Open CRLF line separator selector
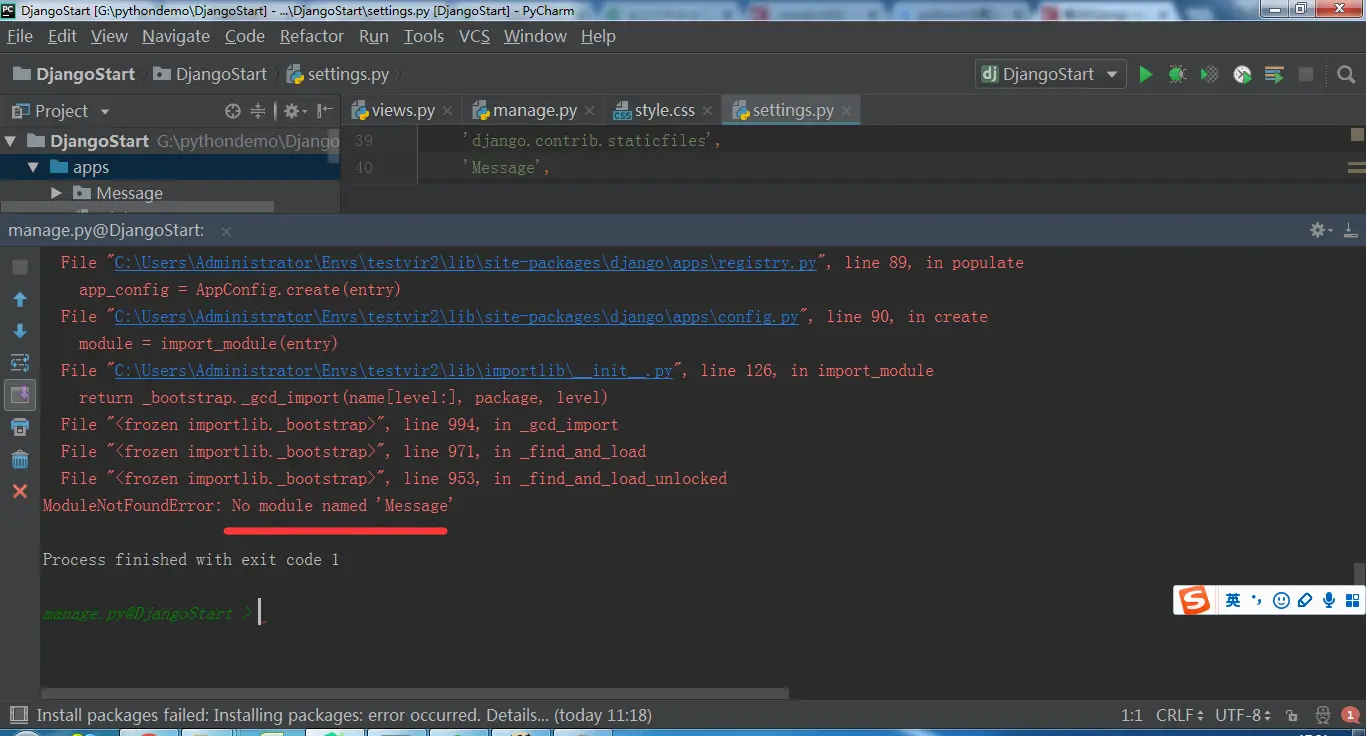This screenshot has width=1366, height=736. tap(1179, 715)
